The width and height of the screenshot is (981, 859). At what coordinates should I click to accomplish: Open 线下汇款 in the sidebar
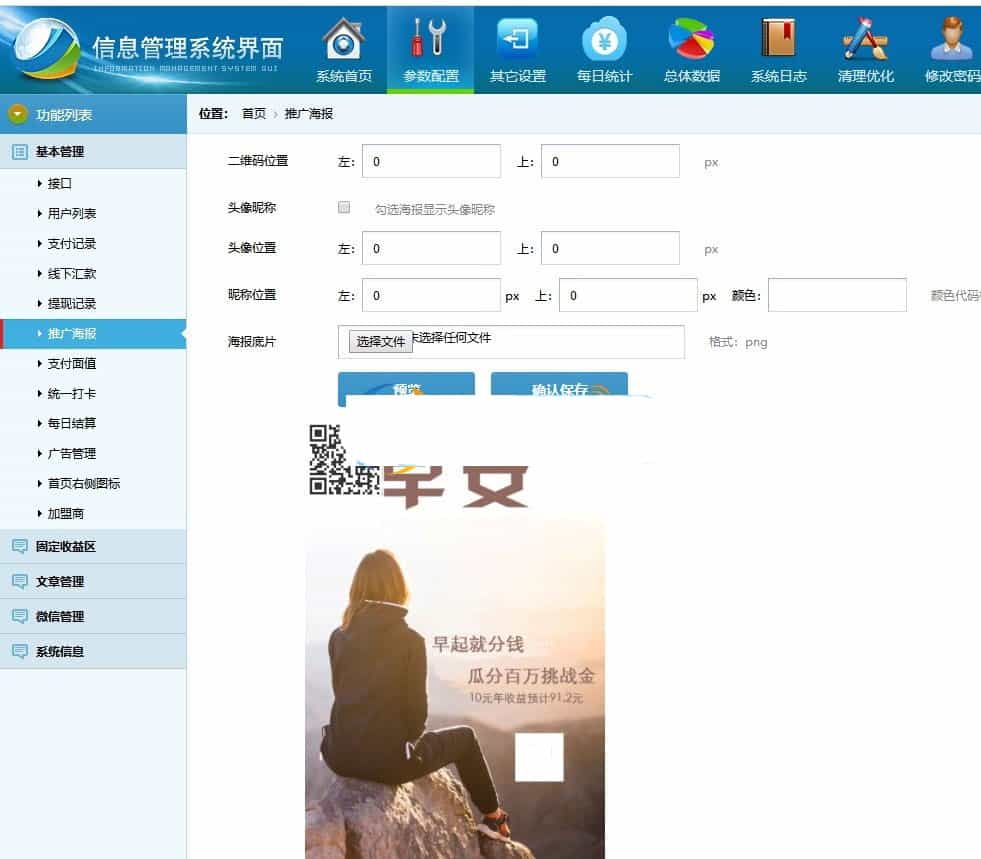[x=72, y=273]
